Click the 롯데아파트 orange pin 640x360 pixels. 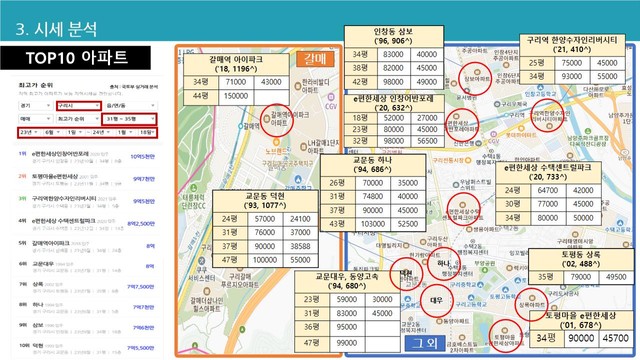pos(521,128)
